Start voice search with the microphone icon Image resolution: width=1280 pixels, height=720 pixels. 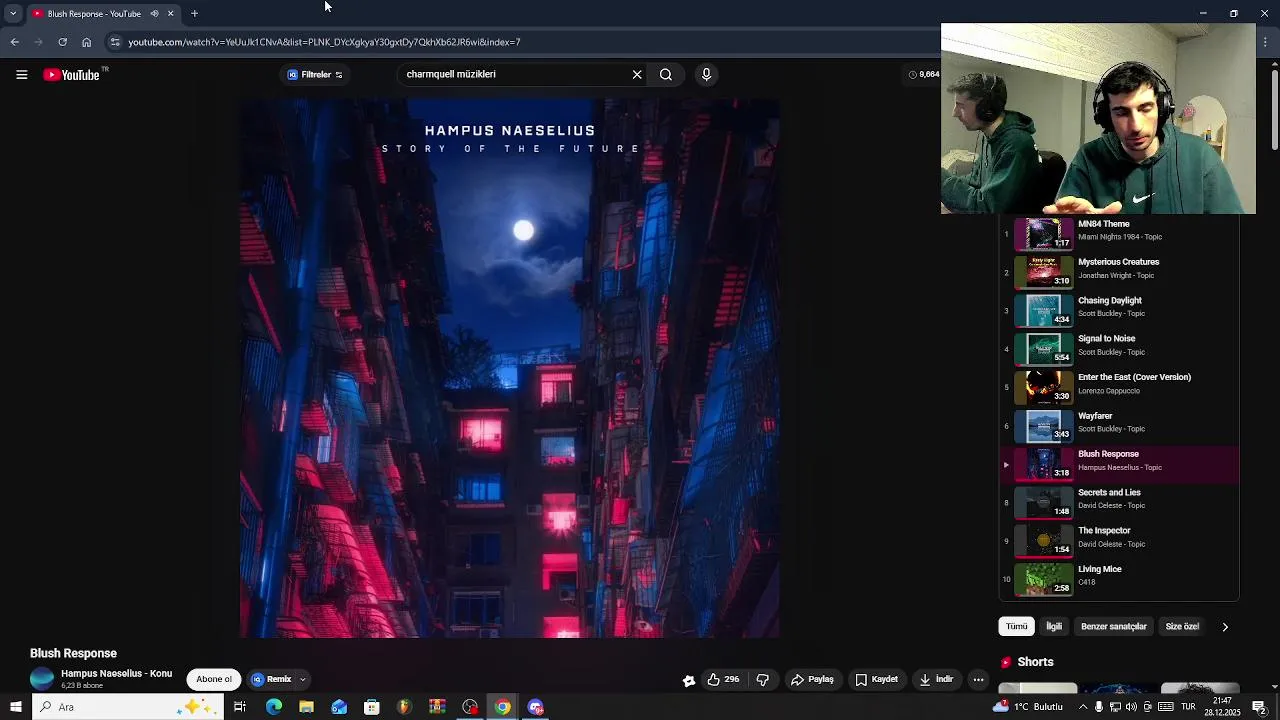pos(706,74)
